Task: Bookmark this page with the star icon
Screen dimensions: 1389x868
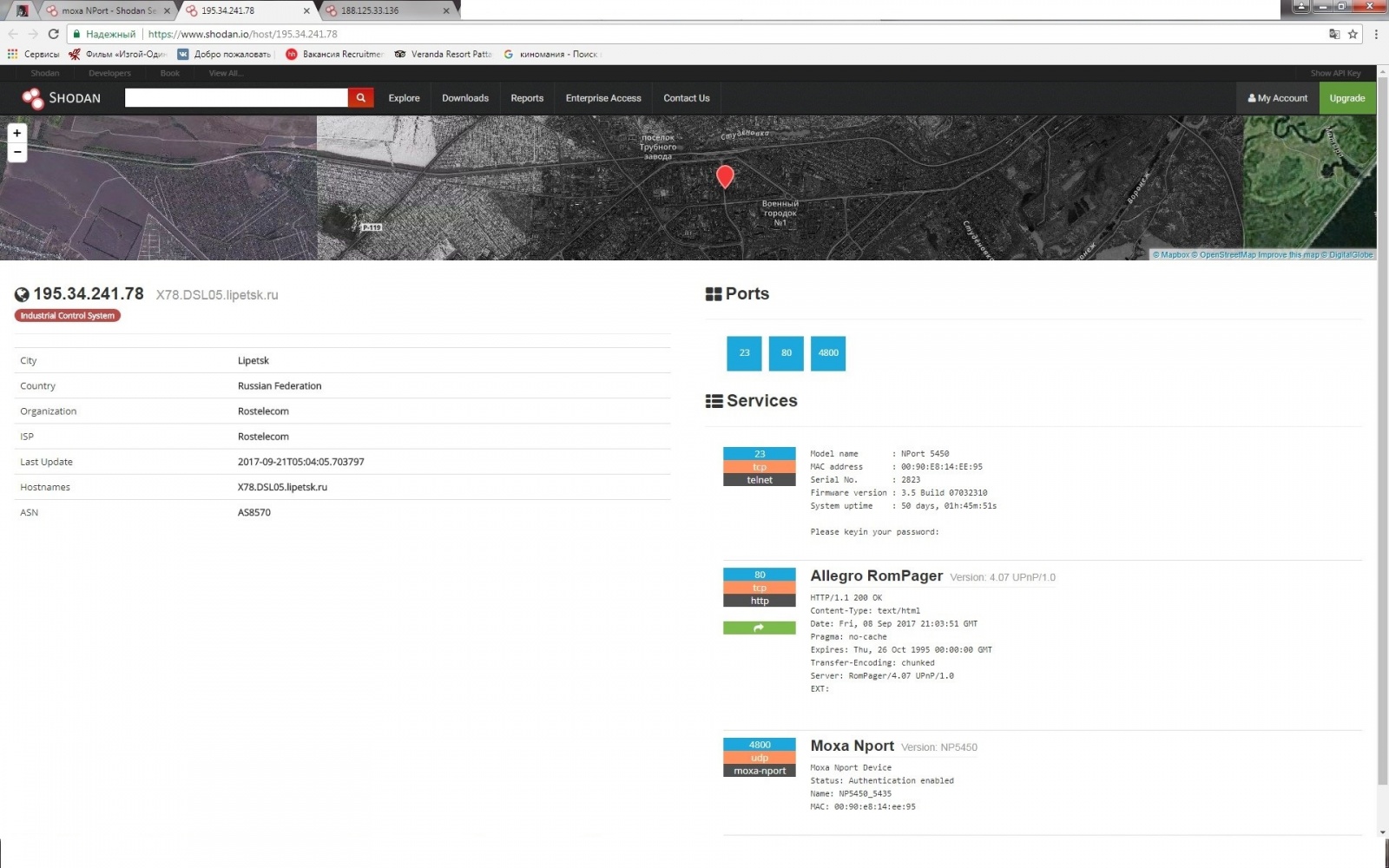Action: 1353,34
